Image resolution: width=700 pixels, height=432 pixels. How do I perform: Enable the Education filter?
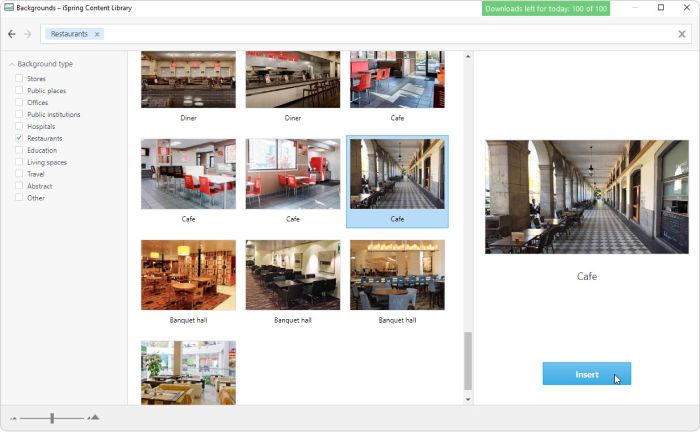pos(19,150)
